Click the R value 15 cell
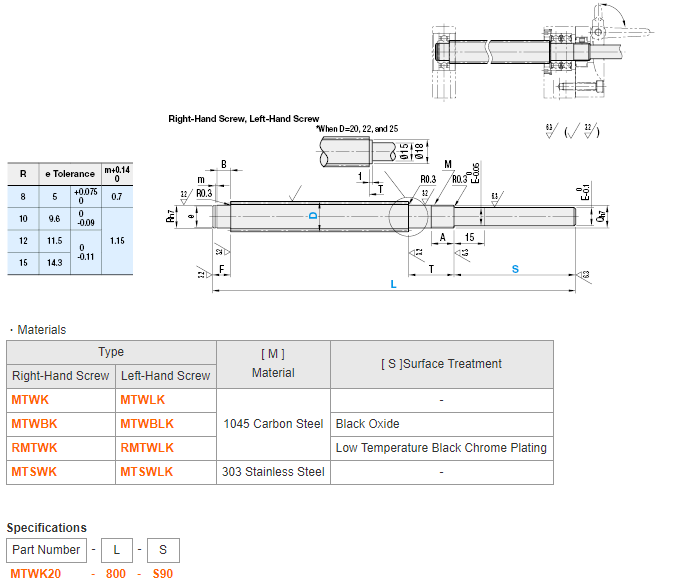The width and height of the screenshot is (675, 580). pyautogui.click(x=23, y=263)
